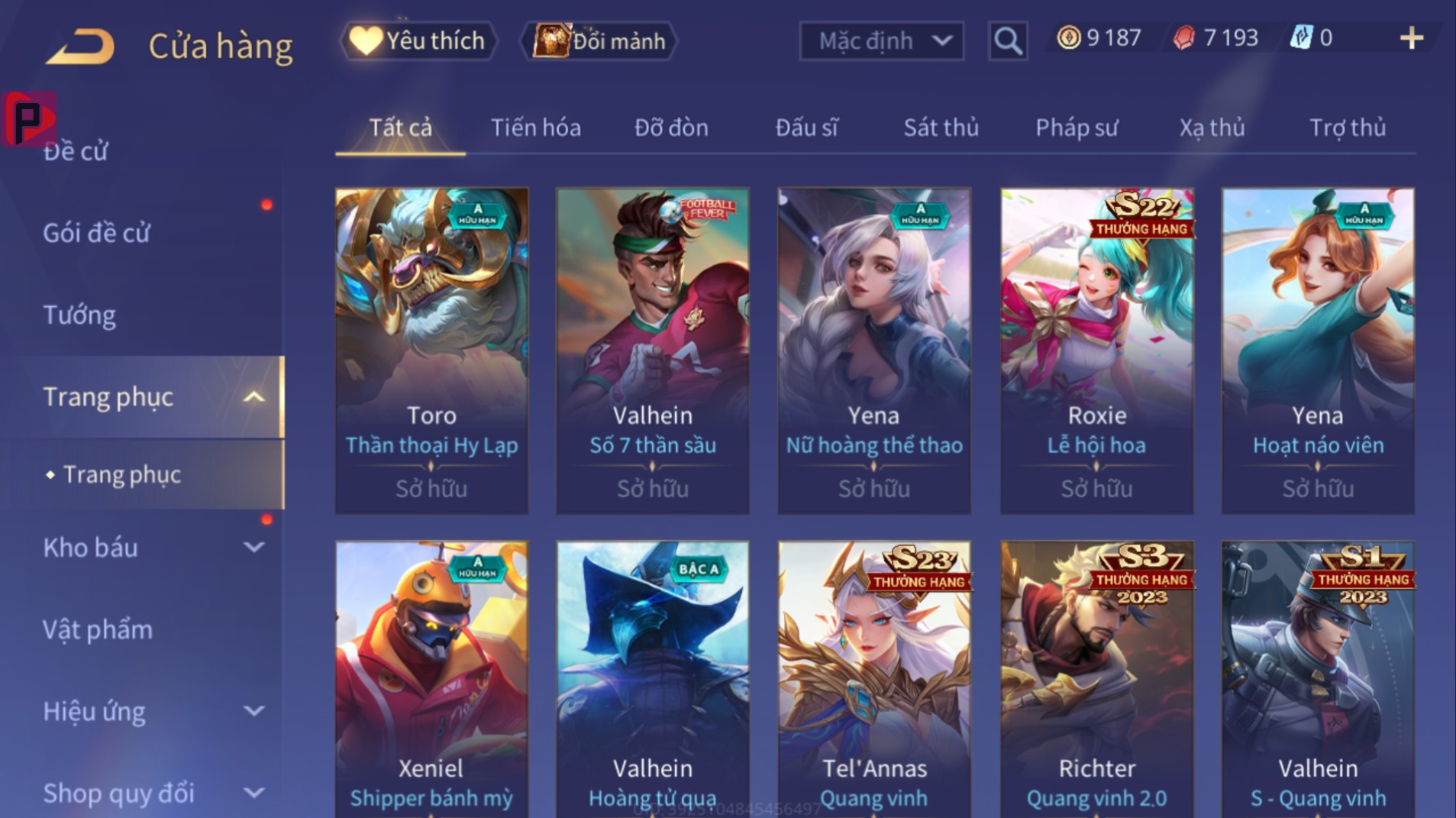Collapse the Trang phục sidebar section
The image size is (1456, 818).
pos(253,396)
